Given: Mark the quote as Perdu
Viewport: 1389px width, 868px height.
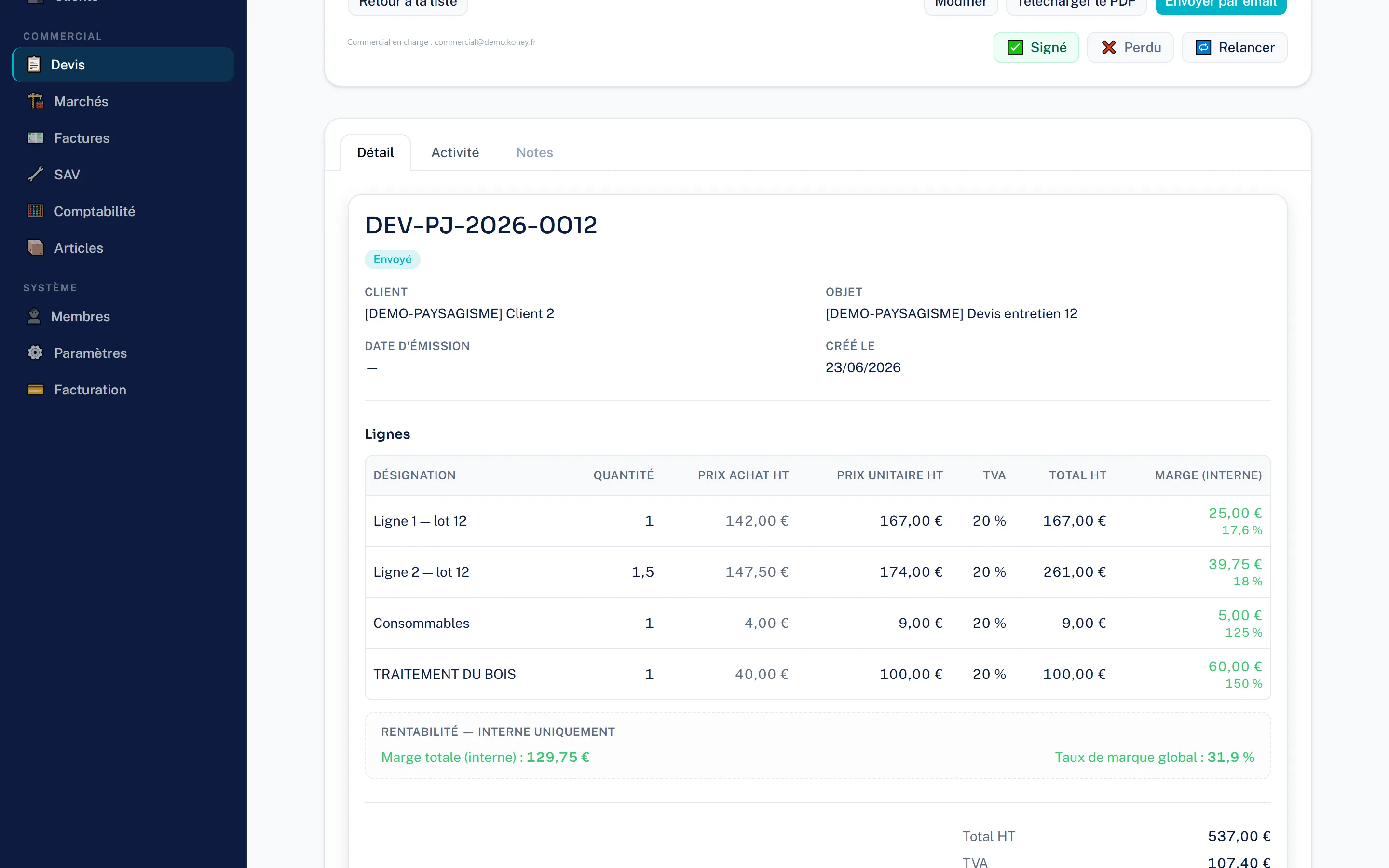Looking at the screenshot, I should [1130, 47].
